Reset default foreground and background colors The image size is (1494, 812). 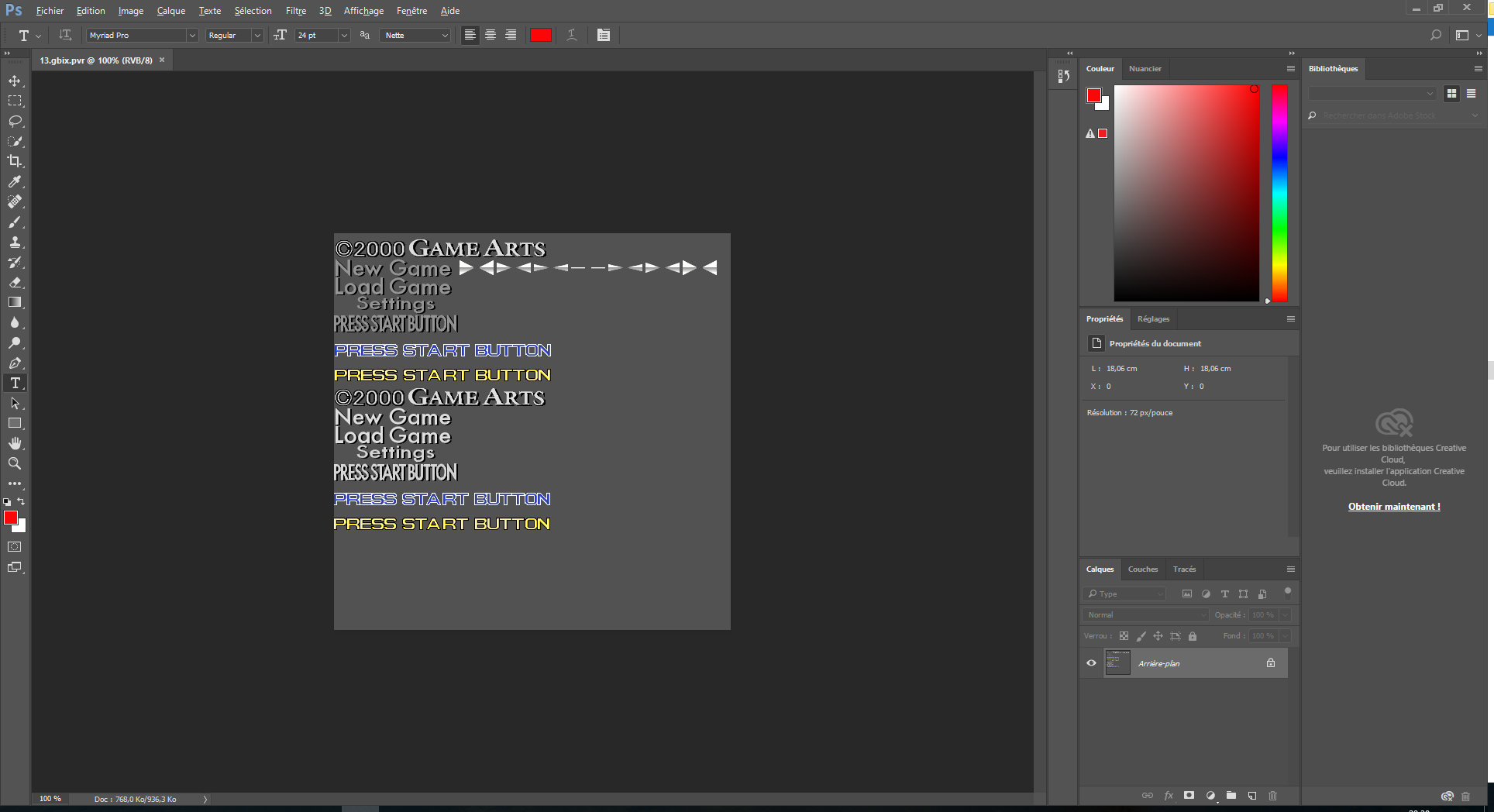7,502
